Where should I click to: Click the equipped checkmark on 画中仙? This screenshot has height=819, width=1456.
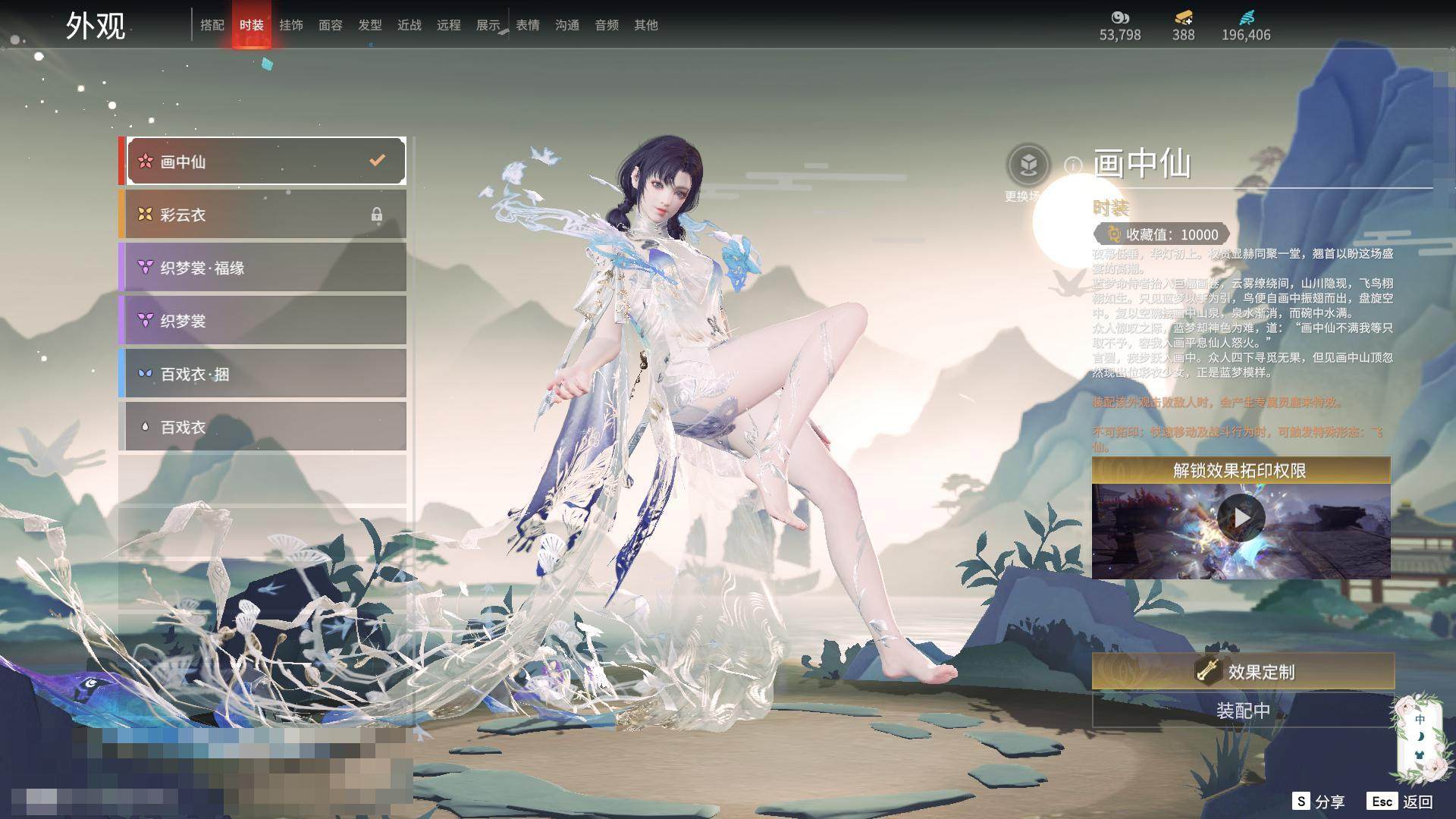pyautogui.click(x=377, y=160)
